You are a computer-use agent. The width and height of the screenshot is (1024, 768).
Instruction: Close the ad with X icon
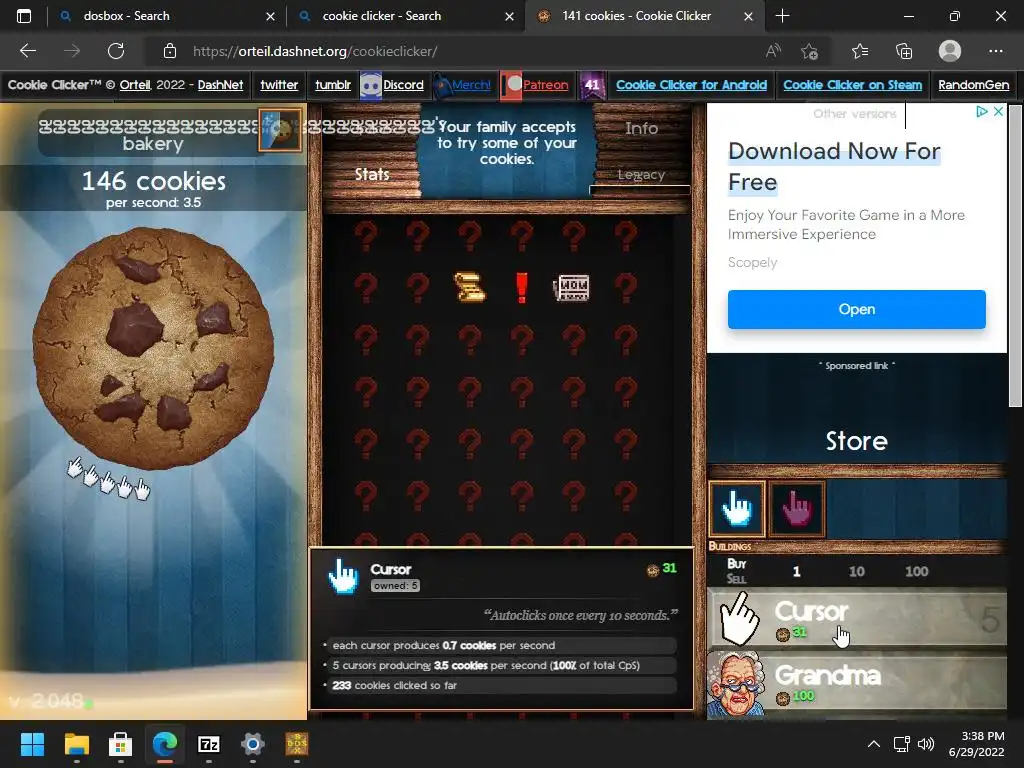coord(998,112)
